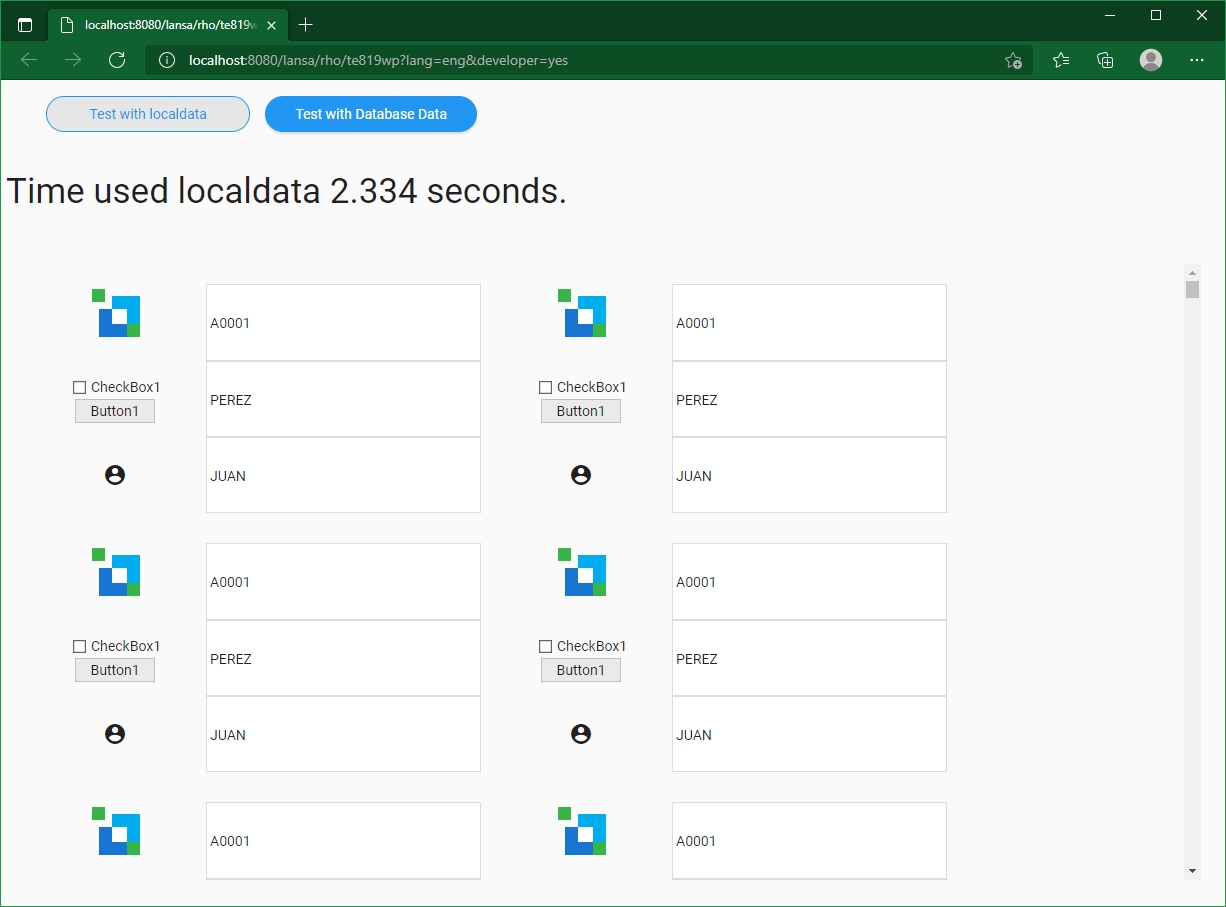Image resolution: width=1226 pixels, height=907 pixels.
Task: Click the Lansa logo in second-row right card
Action: click(x=582, y=572)
